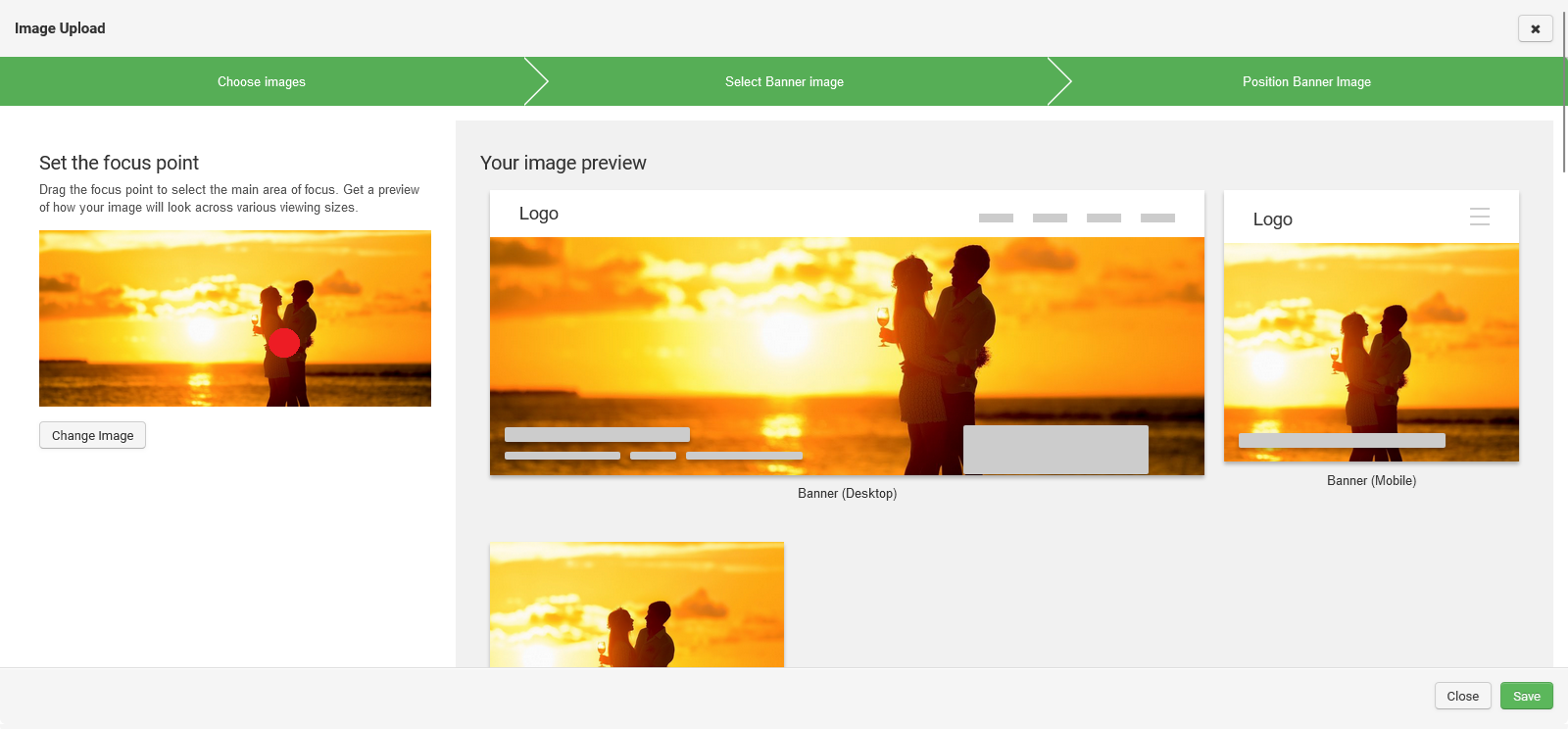Click the Close button in footer
Viewport: 1568px width, 729px height.
click(1462, 696)
